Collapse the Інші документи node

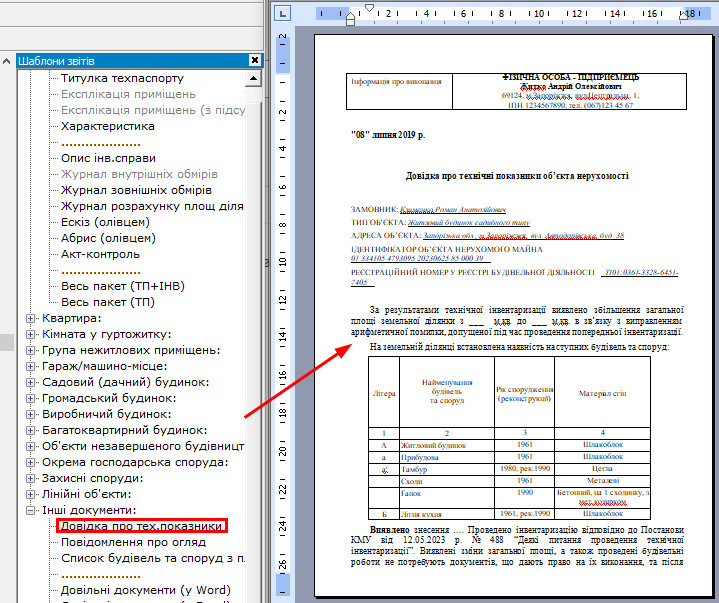30,510
